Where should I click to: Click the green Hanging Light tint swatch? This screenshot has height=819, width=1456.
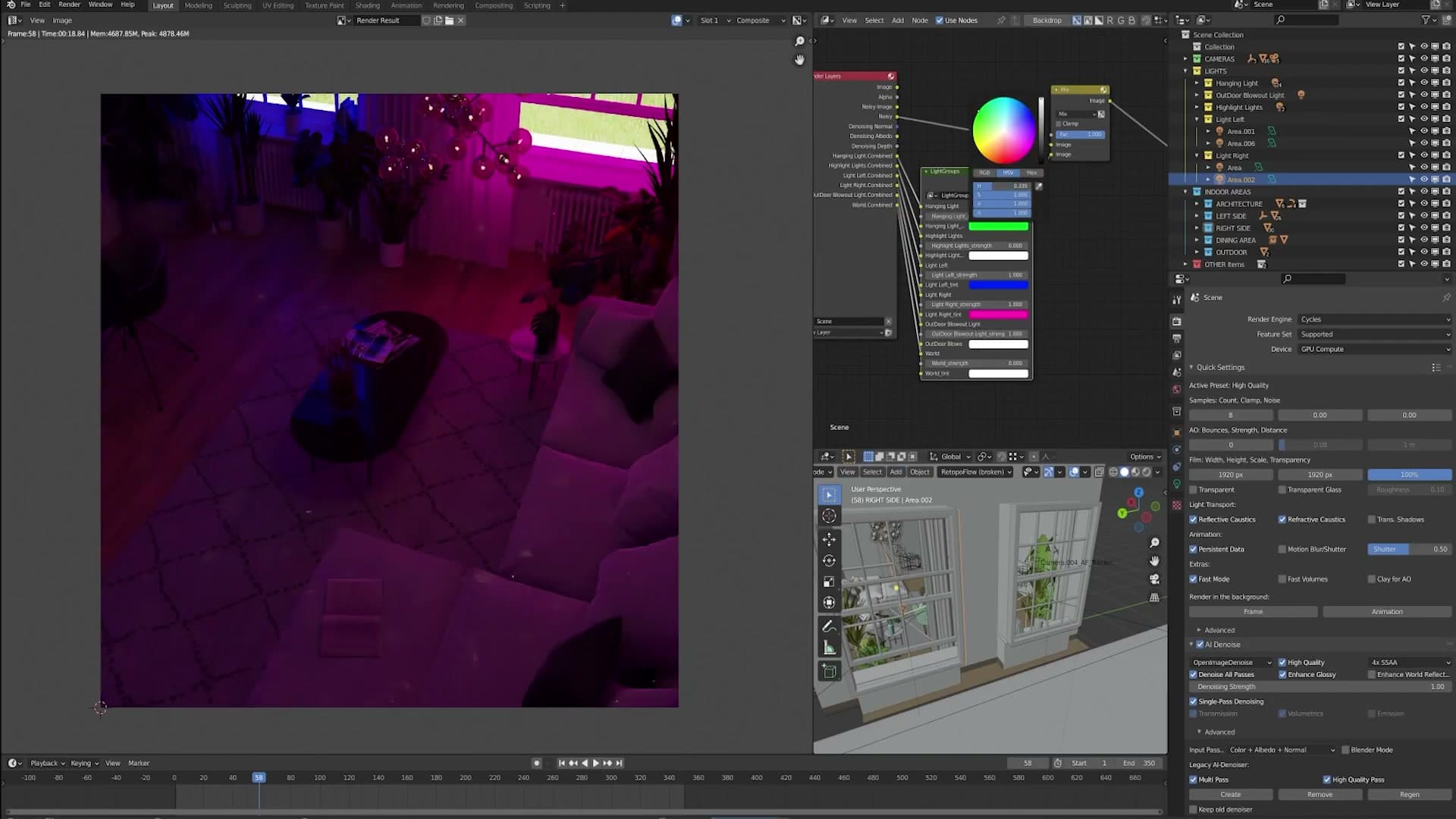[998, 226]
